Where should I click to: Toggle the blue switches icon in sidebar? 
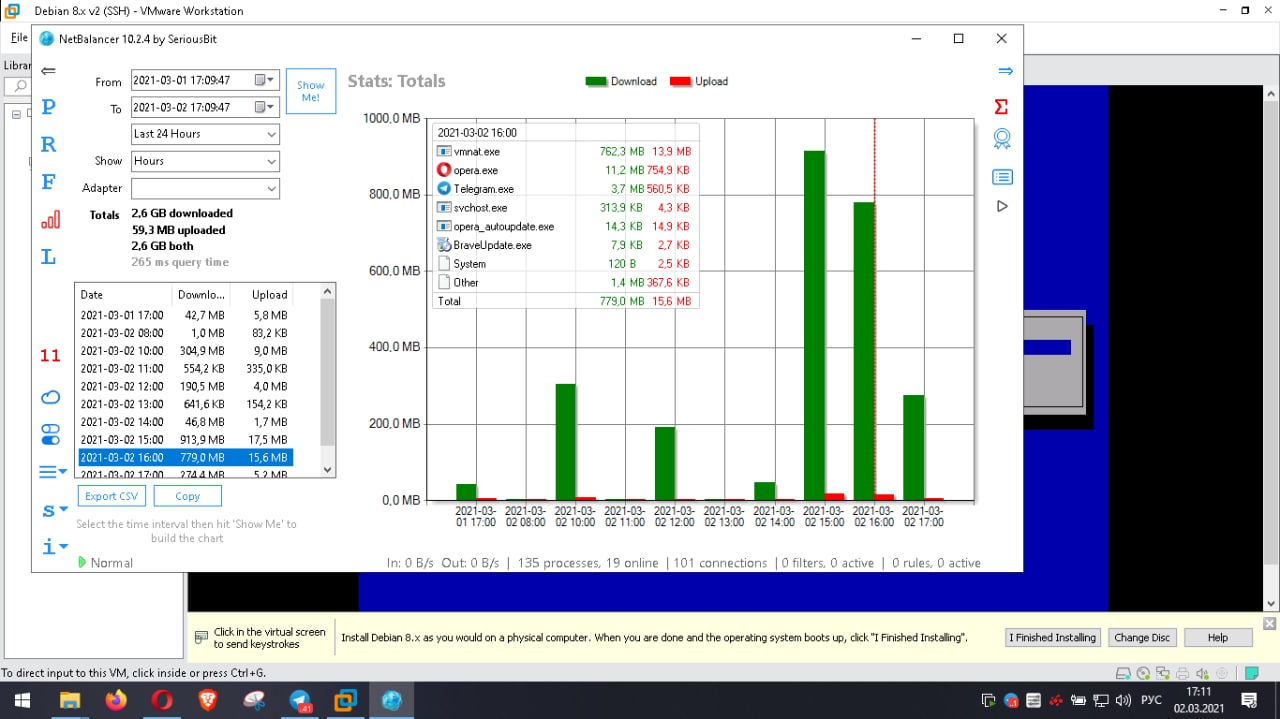[x=50, y=434]
